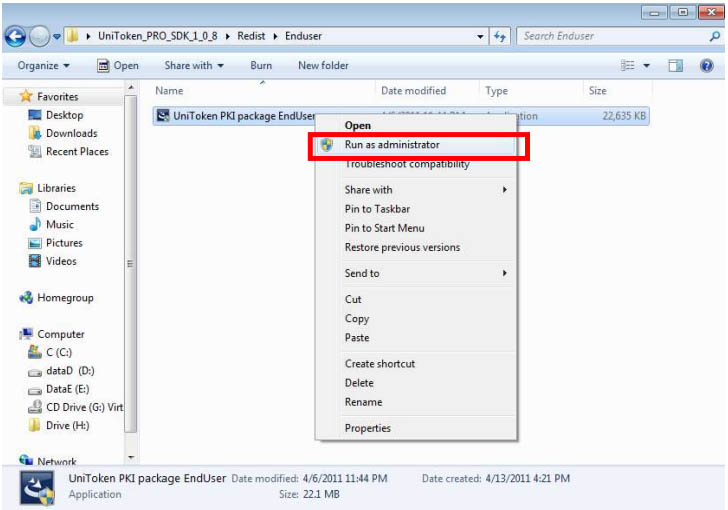Expand the address bar history dropdown

click(480, 36)
